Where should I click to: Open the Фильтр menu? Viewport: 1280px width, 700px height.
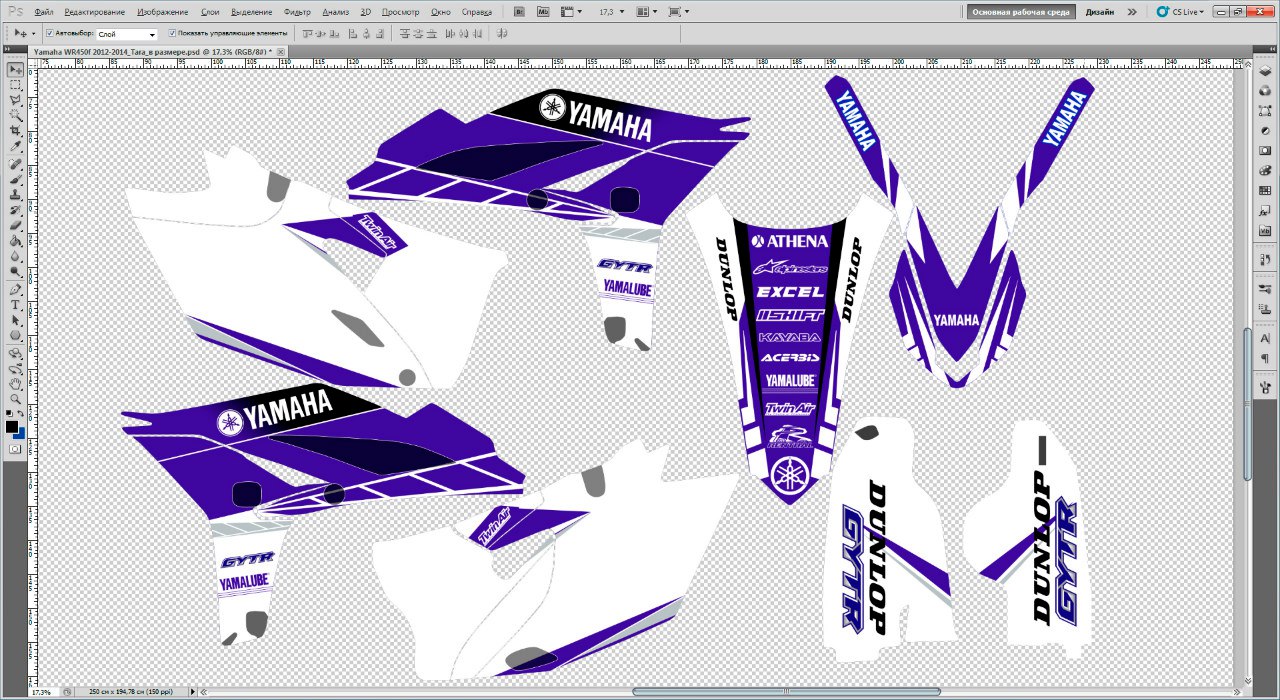(x=297, y=12)
